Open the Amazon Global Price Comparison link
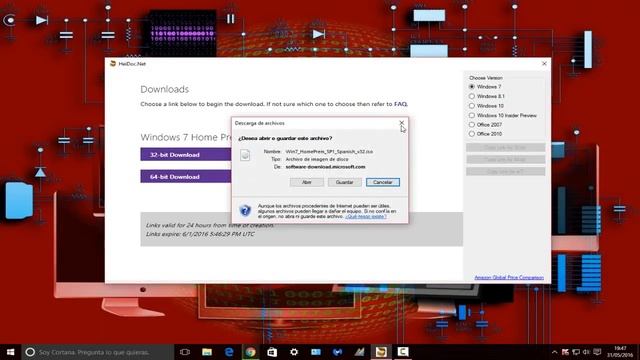Viewport: 640px width, 360px height. coord(509,278)
